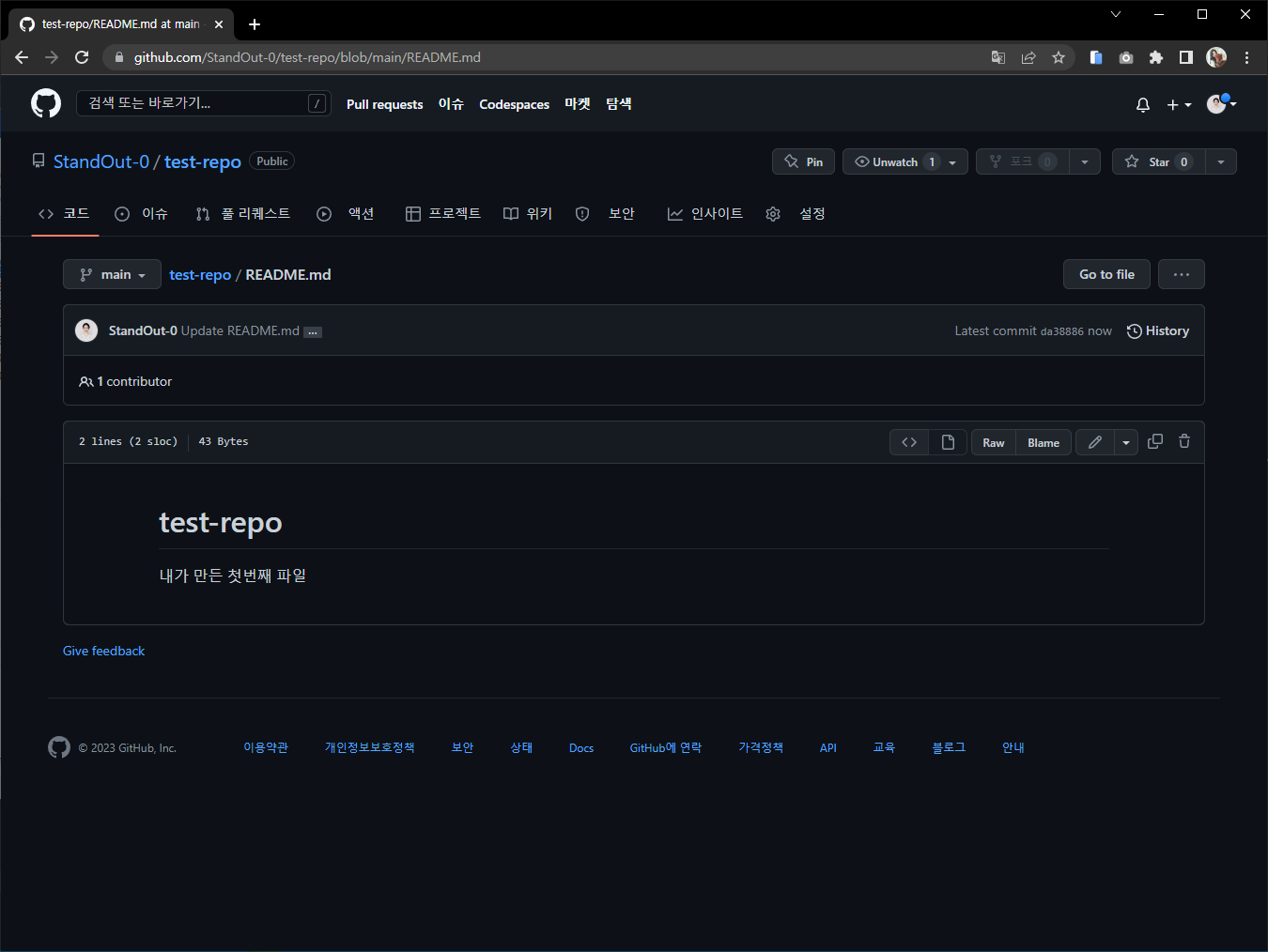Open Pull requests in top navigation

(x=384, y=104)
